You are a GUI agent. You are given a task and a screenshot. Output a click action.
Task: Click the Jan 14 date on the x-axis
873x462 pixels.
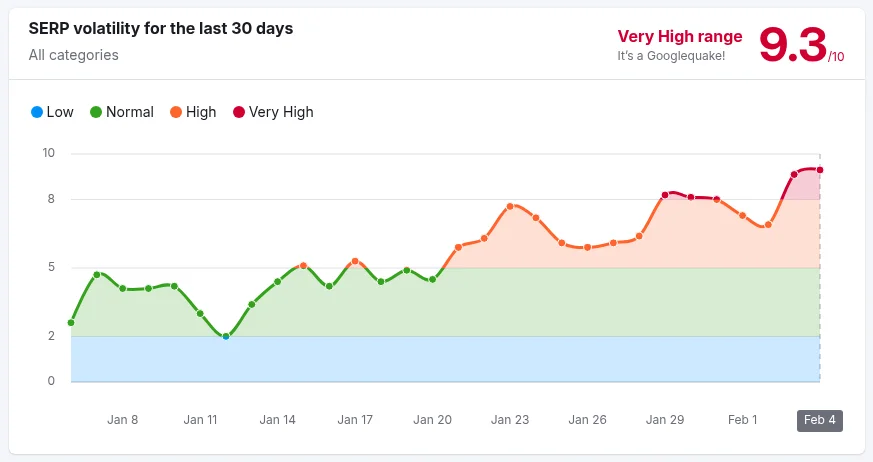[x=277, y=420]
